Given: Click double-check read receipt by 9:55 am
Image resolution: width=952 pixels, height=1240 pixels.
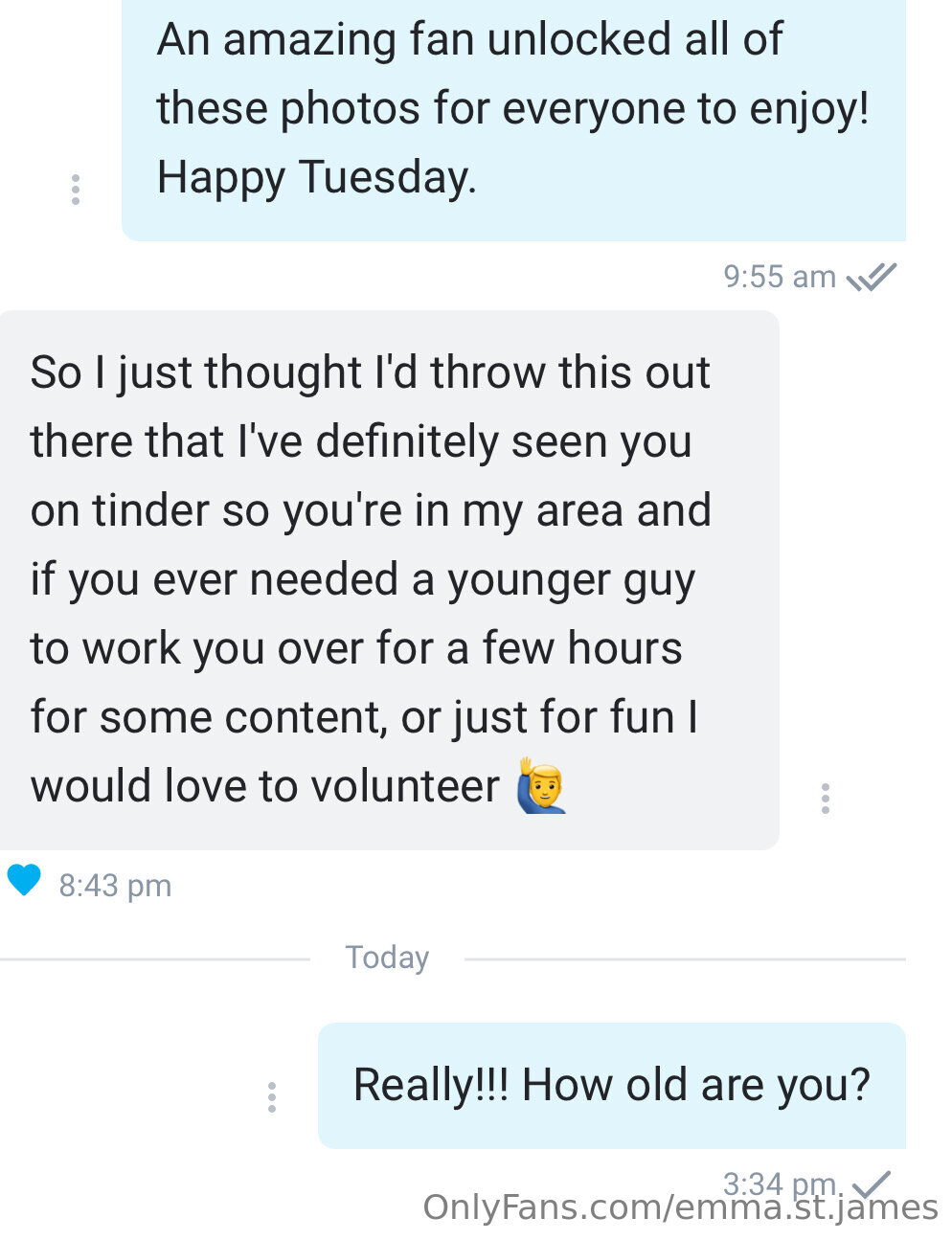Looking at the screenshot, I should click(872, 277).
